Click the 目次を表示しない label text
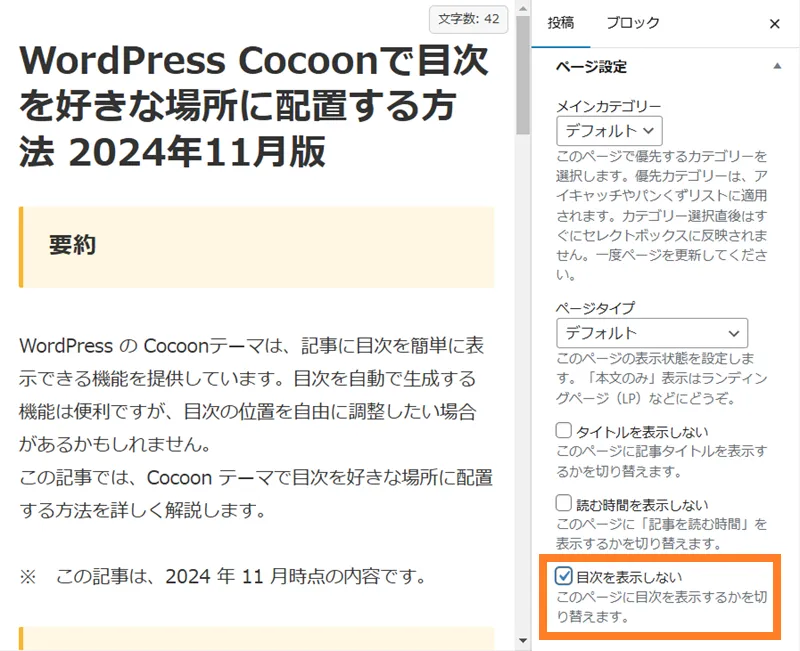Image resolution: width=800 pixels, height=651 pixels. (x=629, y=577)
